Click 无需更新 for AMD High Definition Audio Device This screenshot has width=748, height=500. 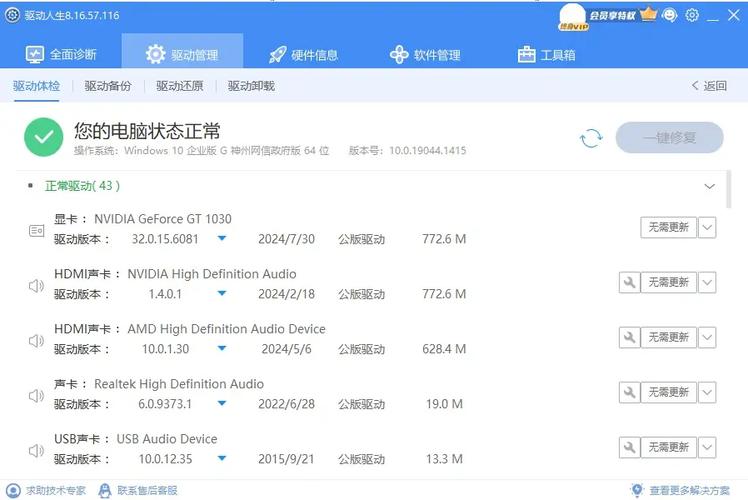tap(668, 337)
